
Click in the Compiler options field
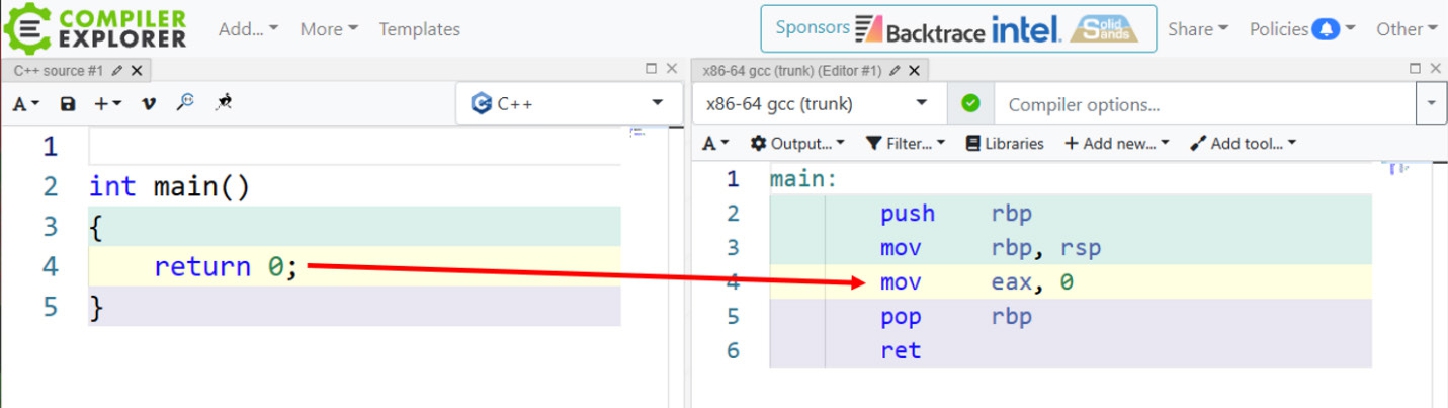(x=1207, y=104)
